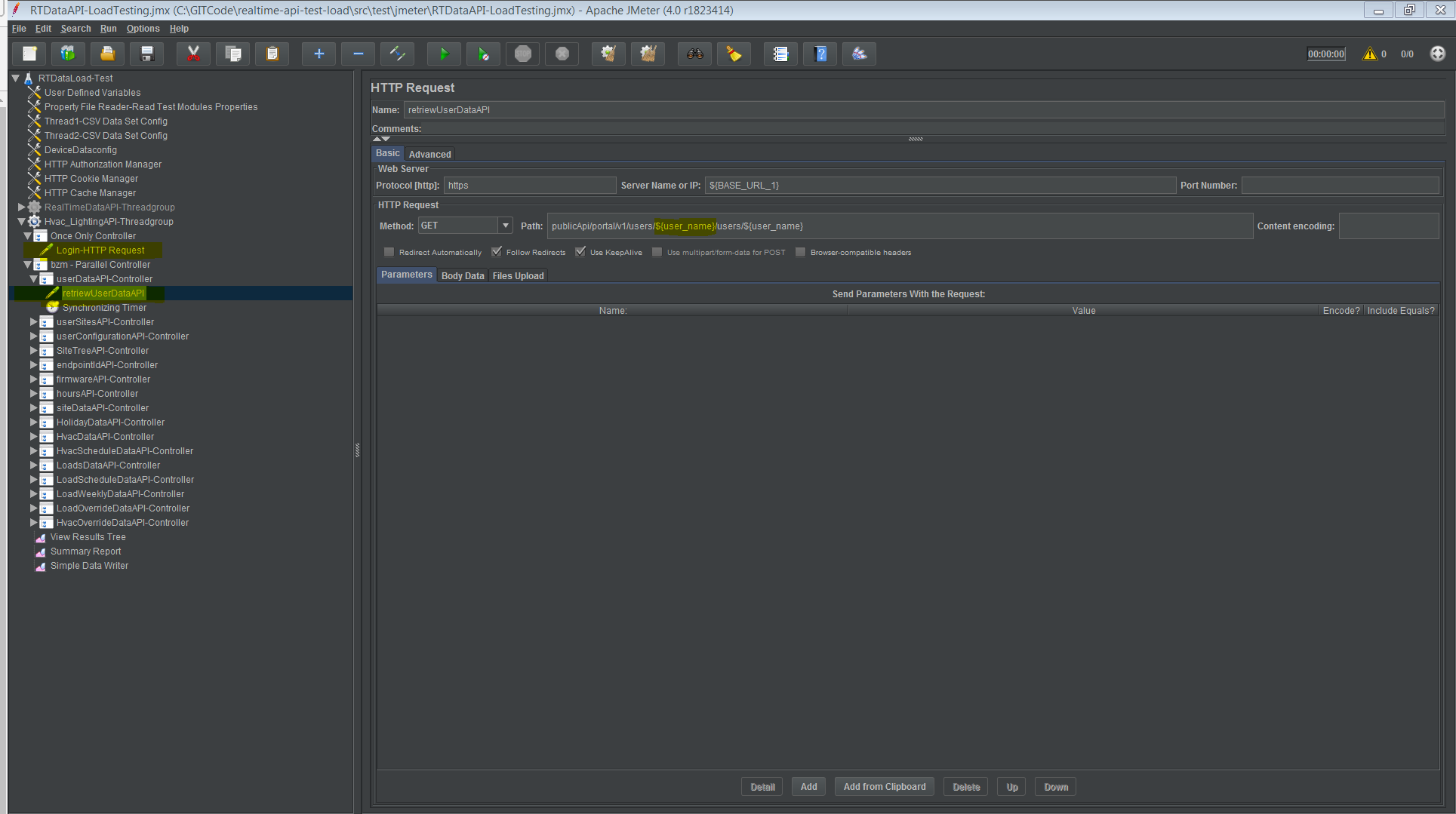Collapse bzm - Parallel Controller node
This screenshot has height=814, width=1456.
pyautogui.click(x=27, y=264)
